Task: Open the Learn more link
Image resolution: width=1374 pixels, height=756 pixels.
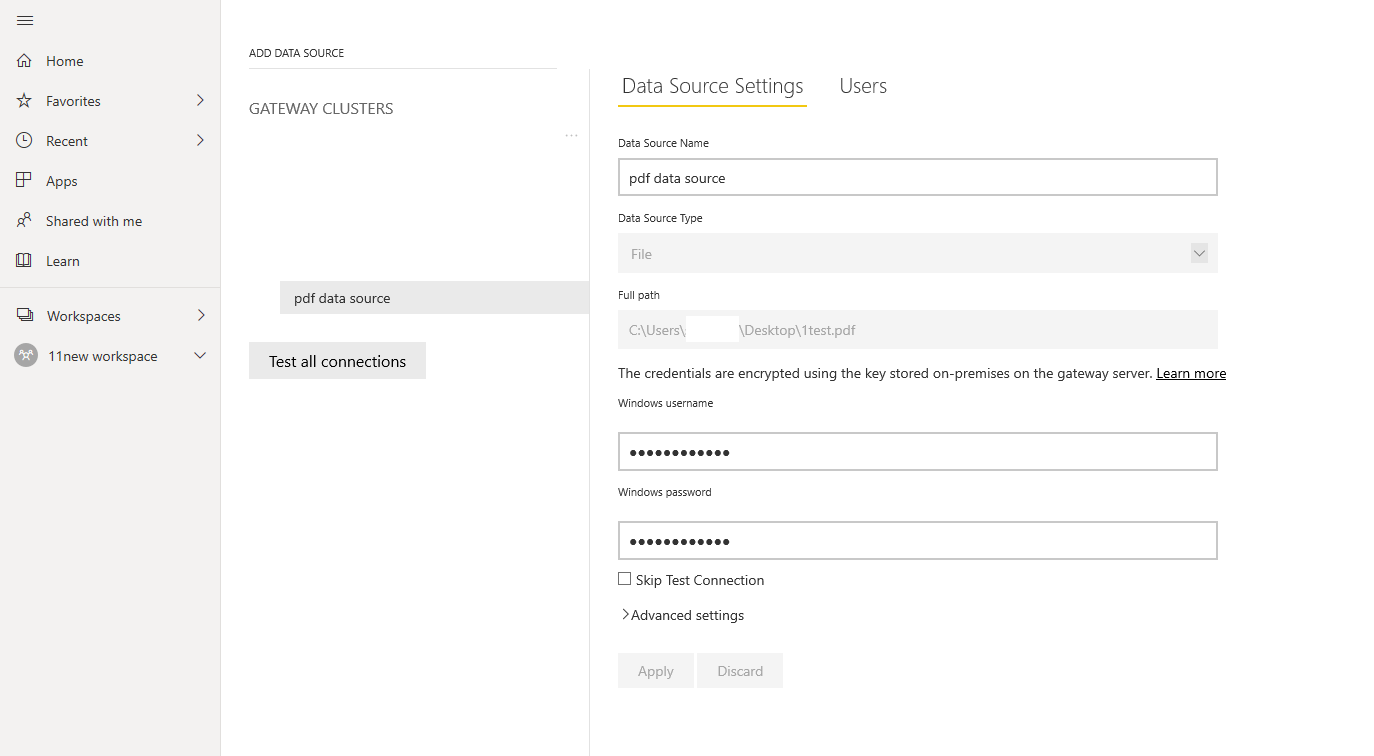Action: coord(1191,373)
